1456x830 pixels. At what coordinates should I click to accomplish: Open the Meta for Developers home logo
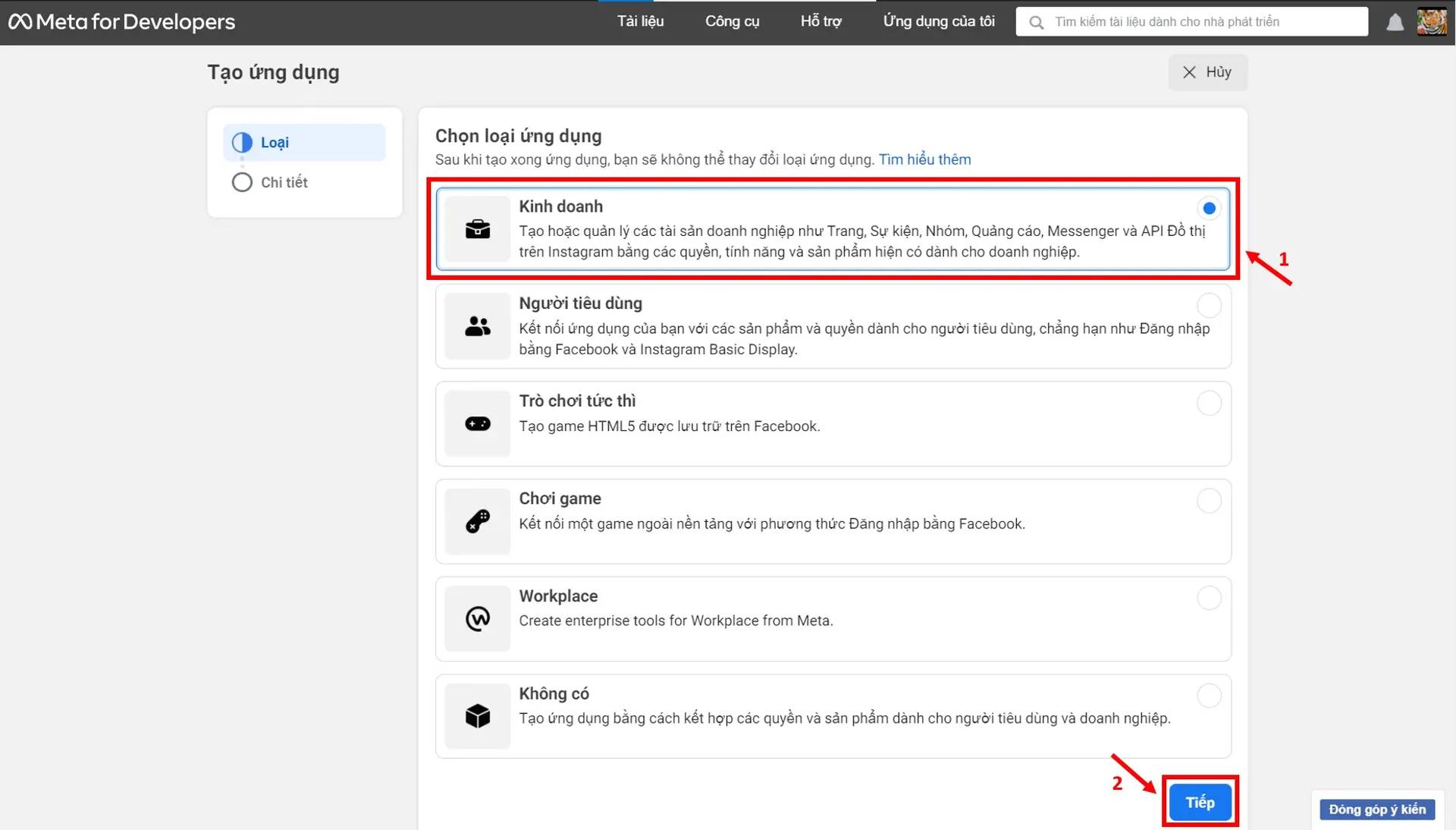point(122,21)
